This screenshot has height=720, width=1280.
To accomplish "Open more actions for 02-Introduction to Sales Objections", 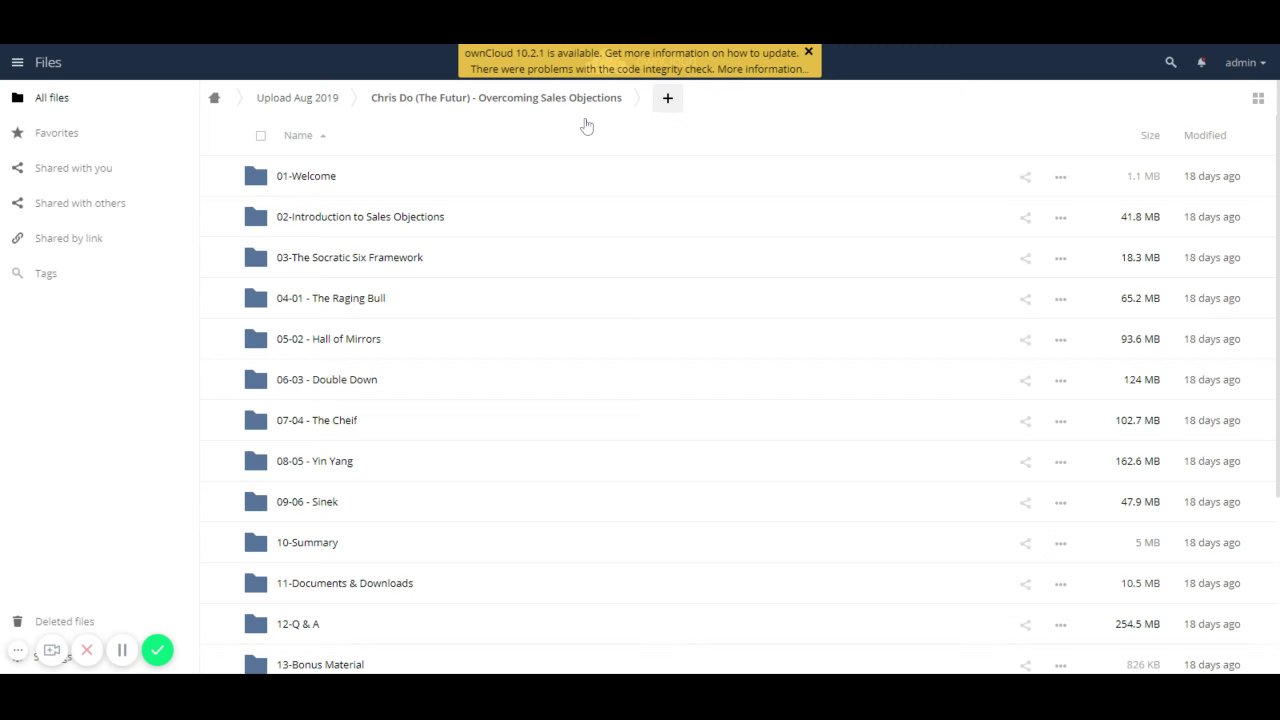I will [1060, 217].
